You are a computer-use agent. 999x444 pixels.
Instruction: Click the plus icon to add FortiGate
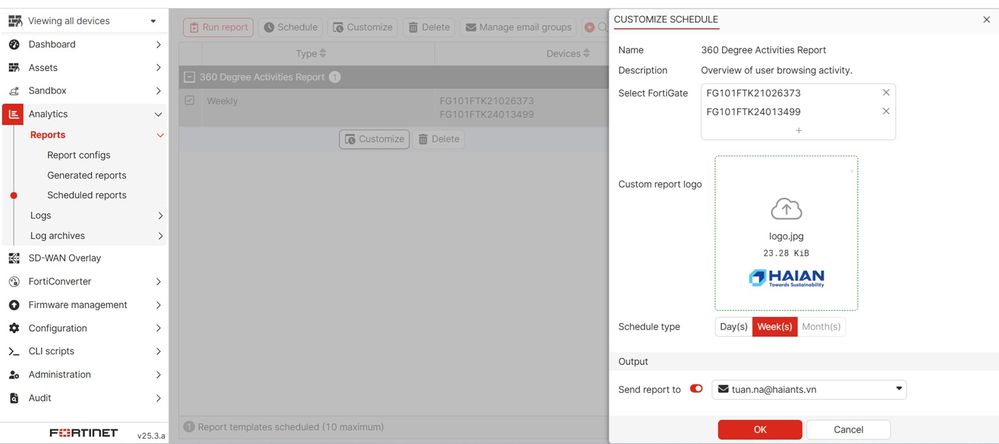click(798, 130)
